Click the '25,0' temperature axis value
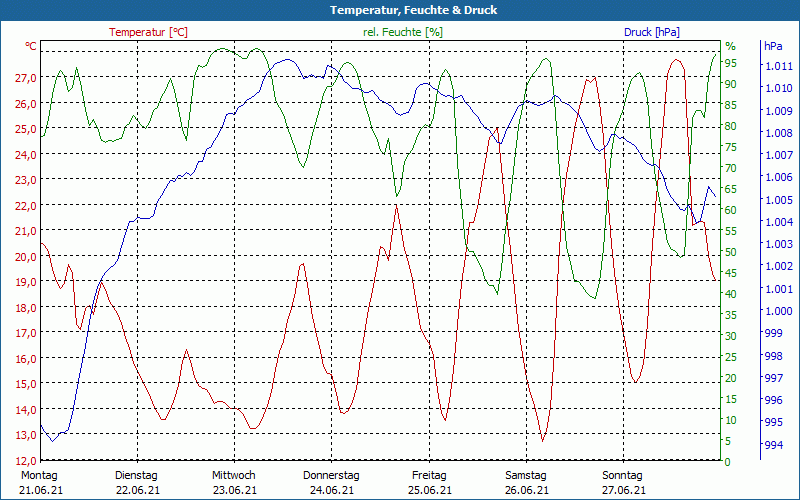This screenshot has width=800, height=500. [26, 129]
